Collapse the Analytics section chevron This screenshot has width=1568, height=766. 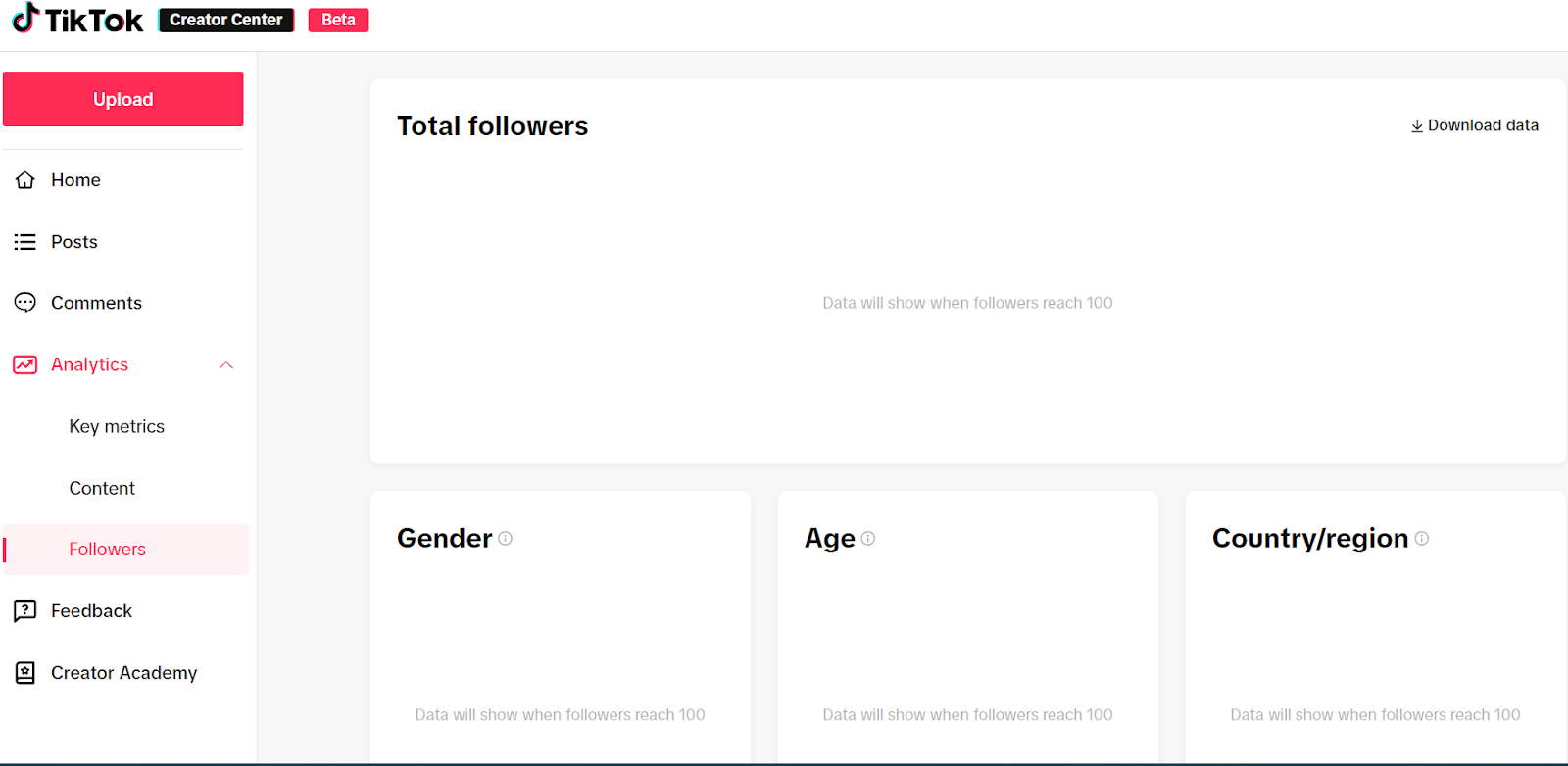226,365
